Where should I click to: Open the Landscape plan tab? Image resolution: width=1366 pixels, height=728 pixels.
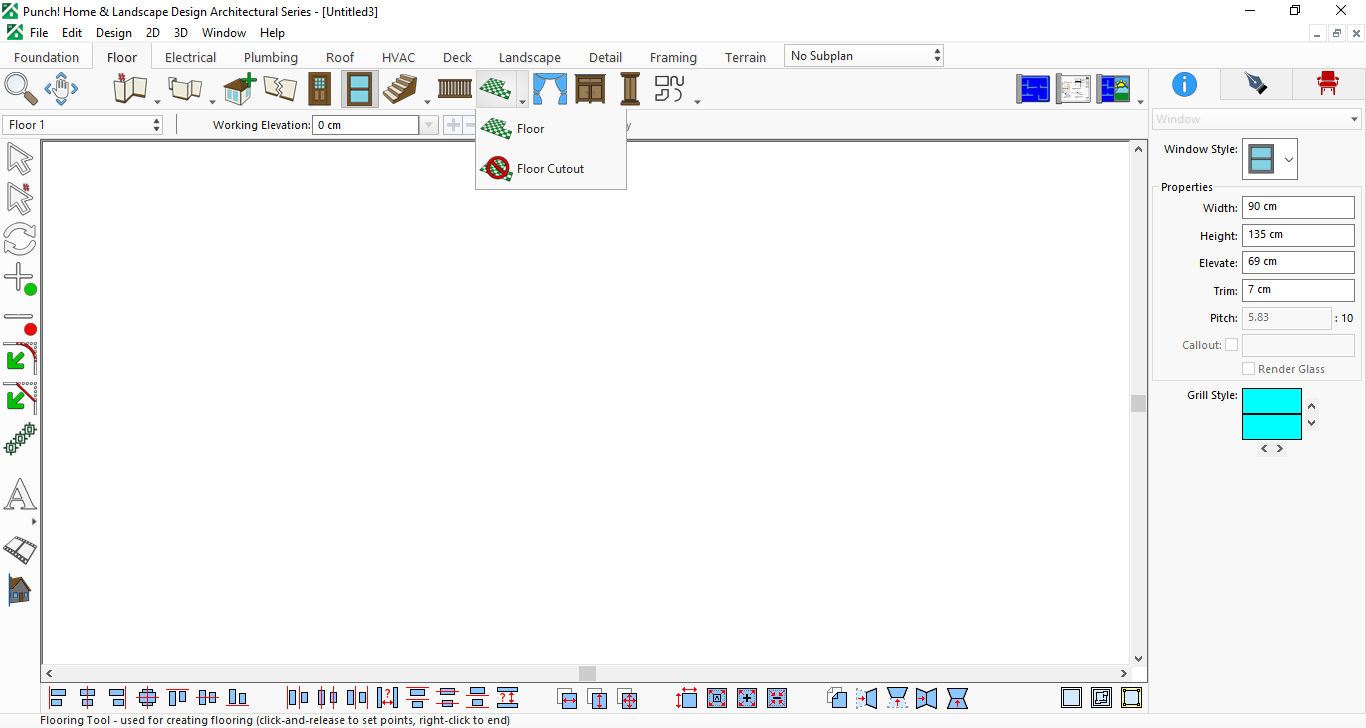point(530,57)
